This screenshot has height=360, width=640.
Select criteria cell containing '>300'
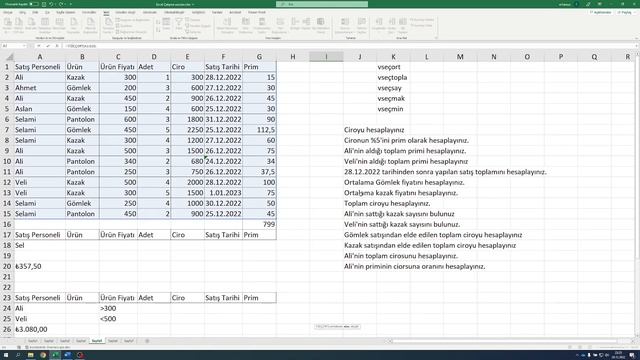point(118,309)
